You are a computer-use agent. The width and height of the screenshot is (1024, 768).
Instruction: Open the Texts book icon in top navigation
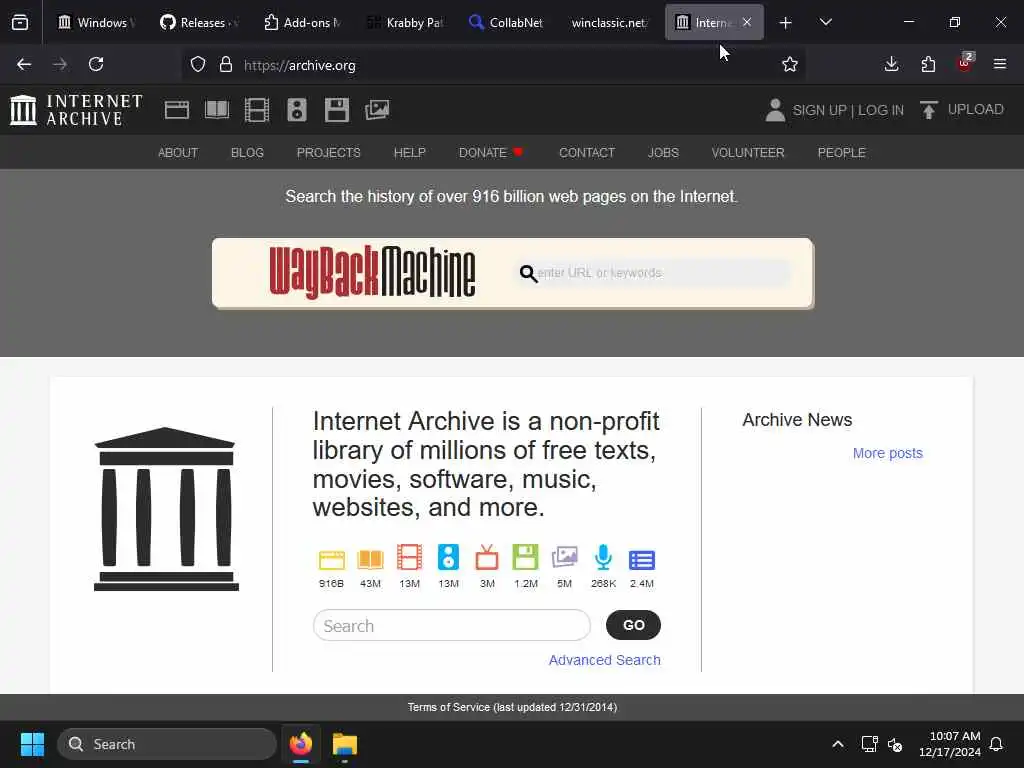(x=217, y=110)
